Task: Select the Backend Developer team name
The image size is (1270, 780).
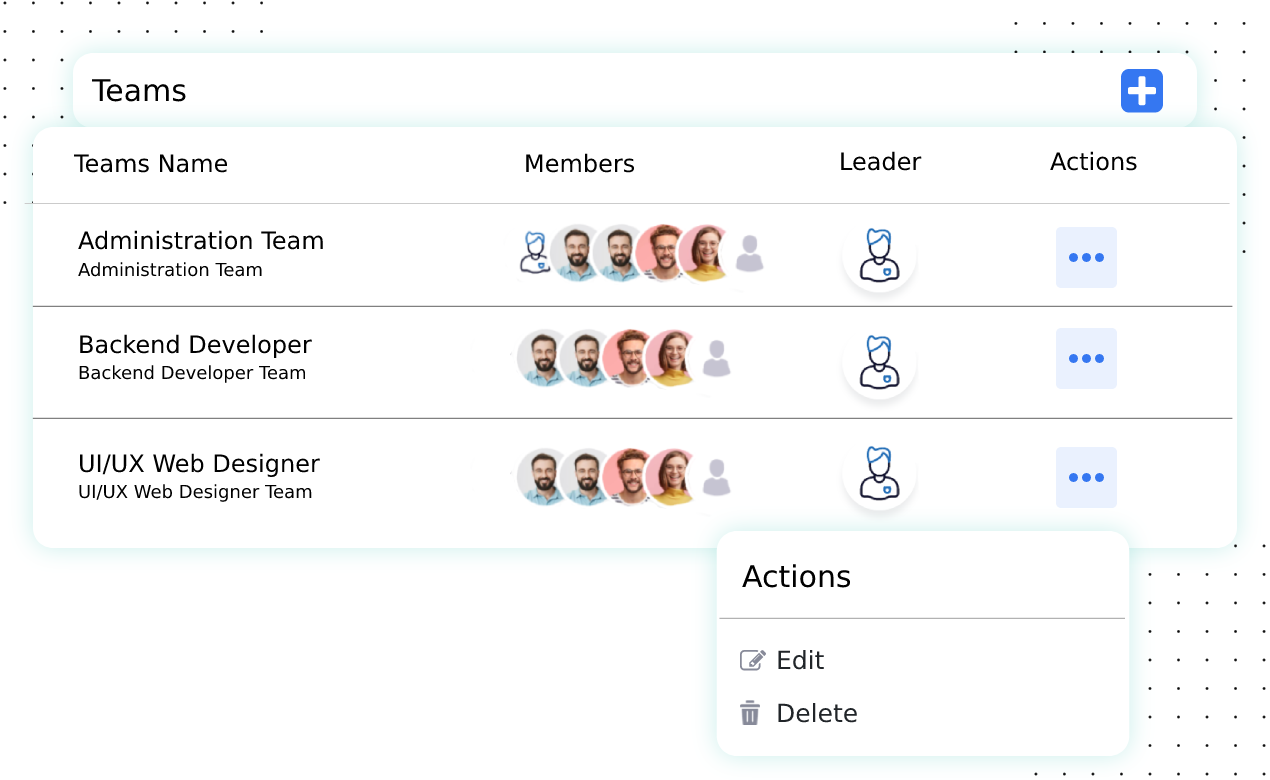Action: 195,344
